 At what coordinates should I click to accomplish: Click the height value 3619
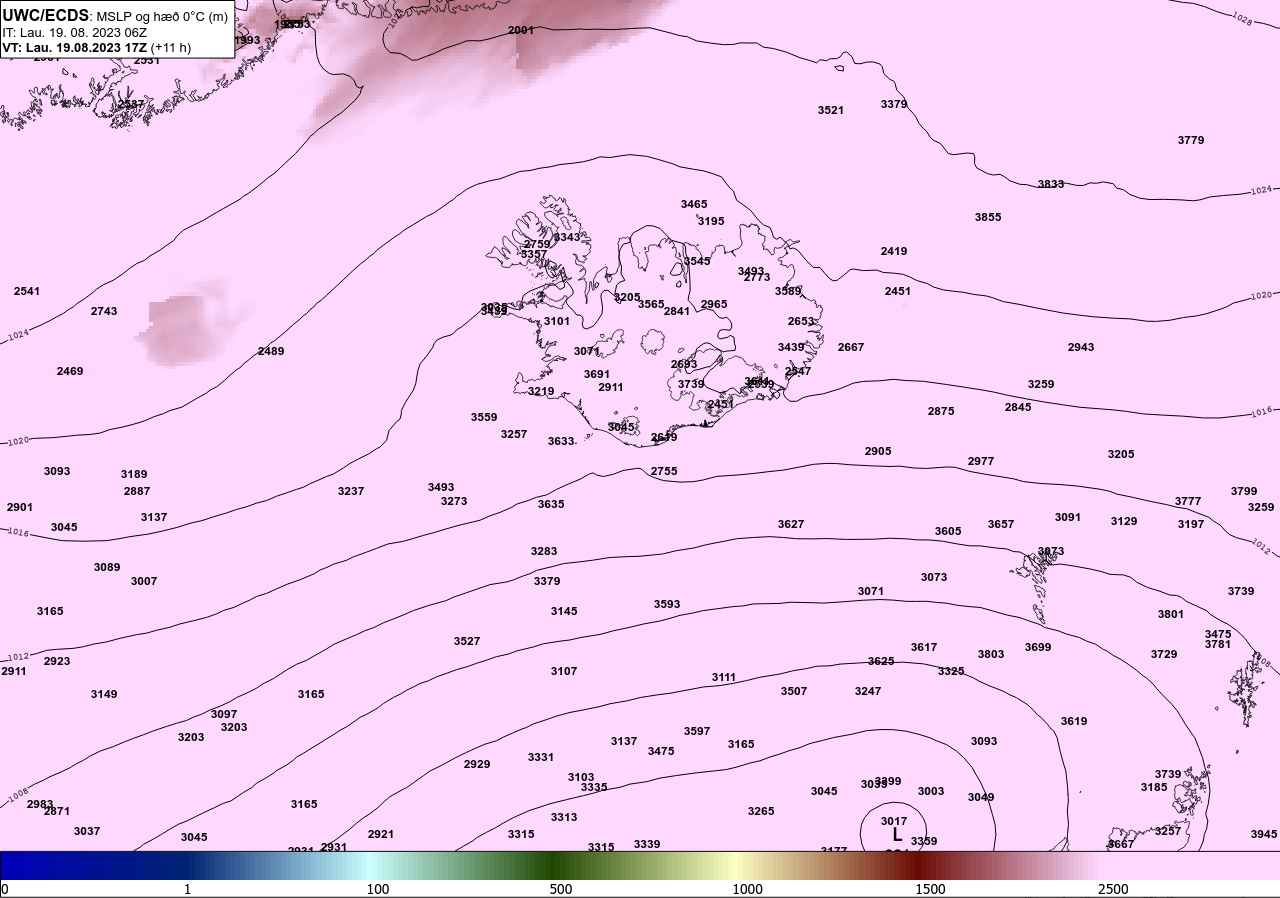tap(1074, 721)
